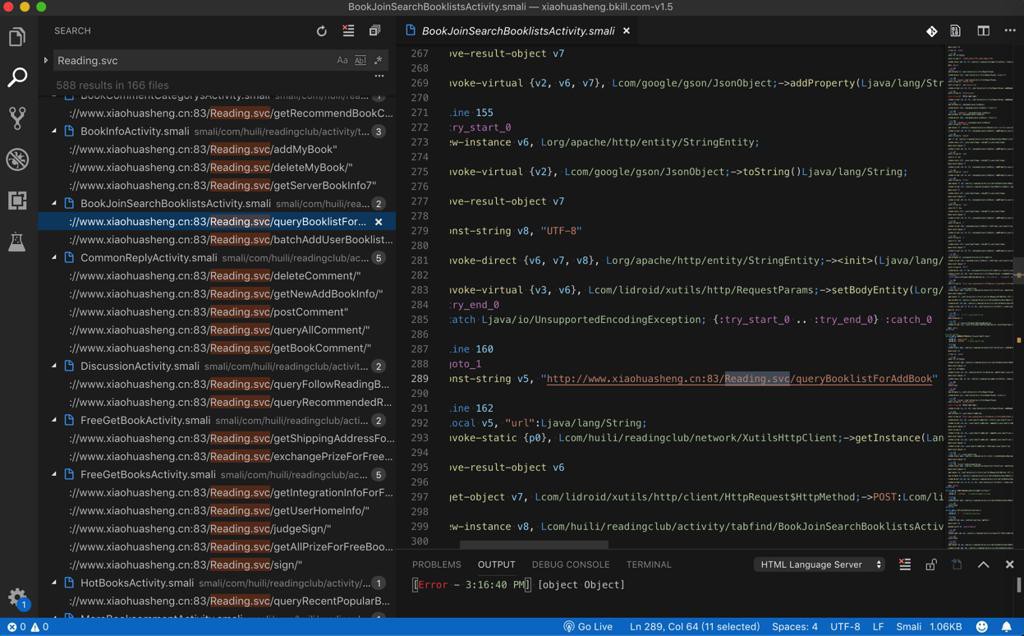Collapse the DiscussionActivity.smali results

point(54,366)
